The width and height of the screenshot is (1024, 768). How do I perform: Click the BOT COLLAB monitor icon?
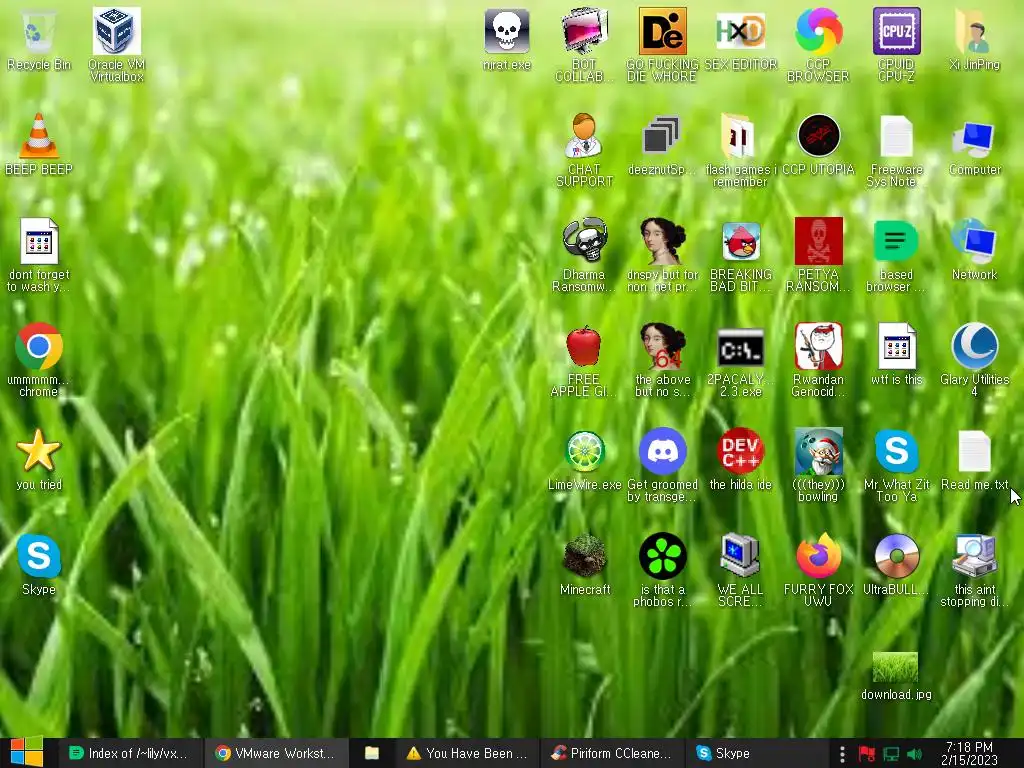click(584, 31)
